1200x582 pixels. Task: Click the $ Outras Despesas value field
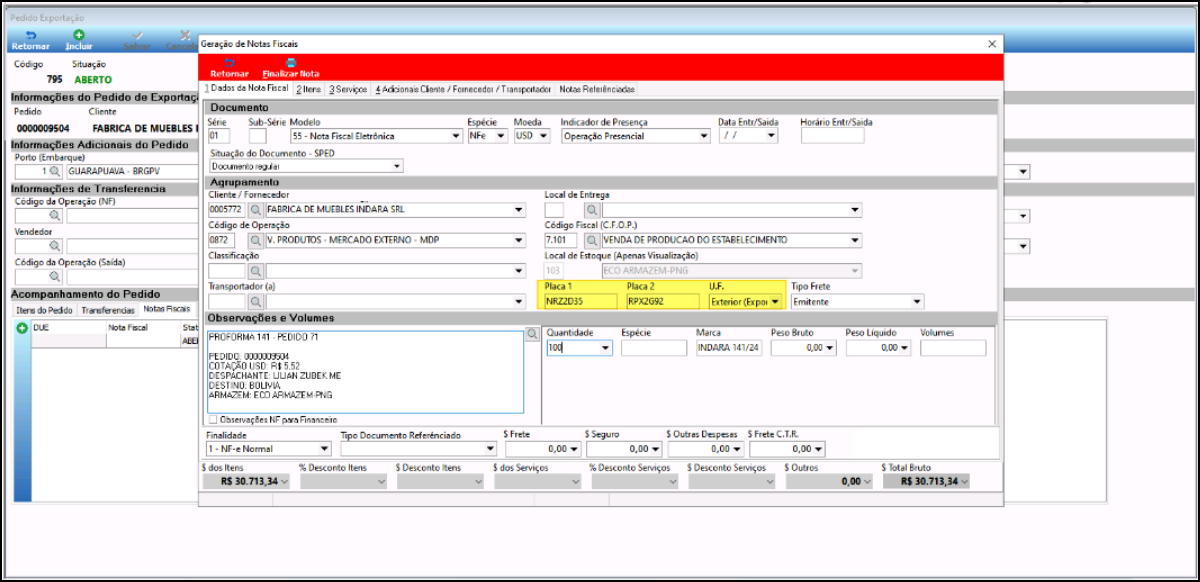pyautogui.click(x=705, y=449)
